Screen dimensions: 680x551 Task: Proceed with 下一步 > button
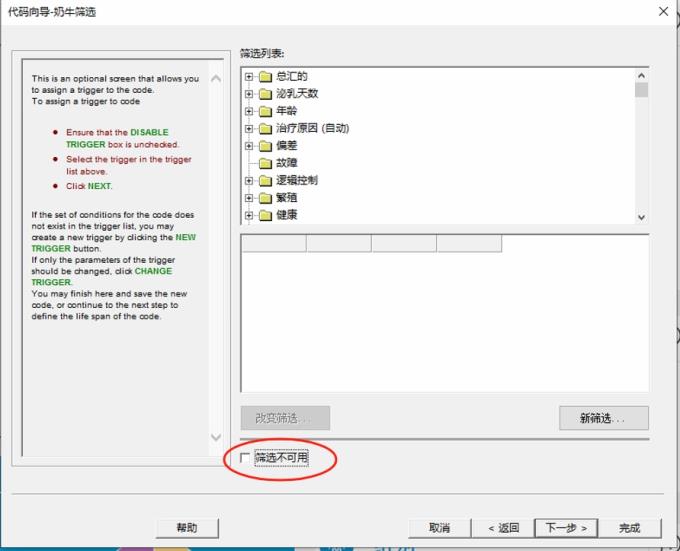[566, 528]
